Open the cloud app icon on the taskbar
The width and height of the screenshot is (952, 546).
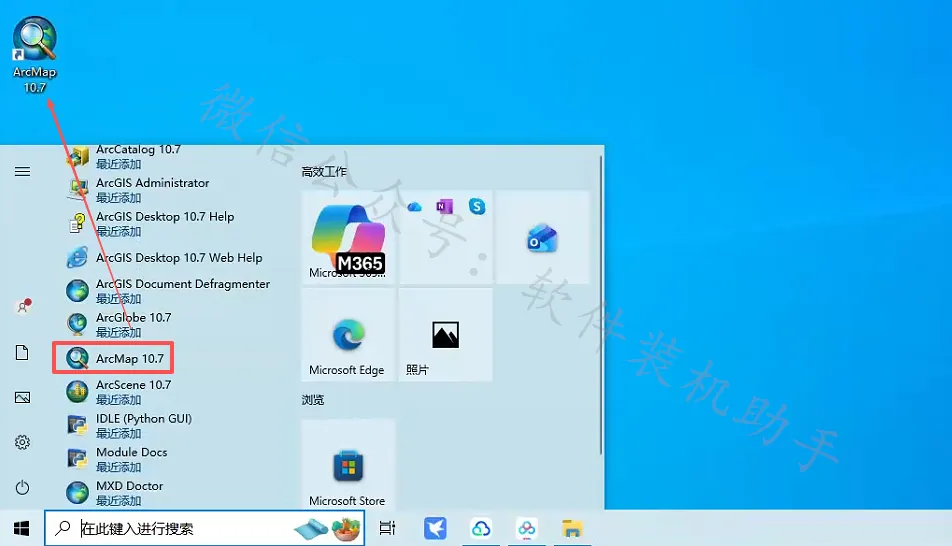[481, 528]
